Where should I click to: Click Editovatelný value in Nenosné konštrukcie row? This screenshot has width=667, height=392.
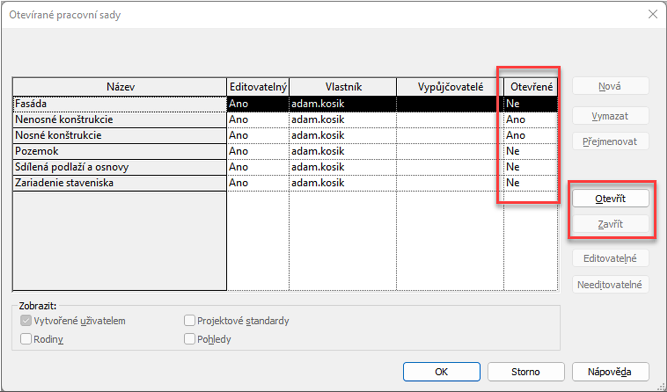click(258, 119)
